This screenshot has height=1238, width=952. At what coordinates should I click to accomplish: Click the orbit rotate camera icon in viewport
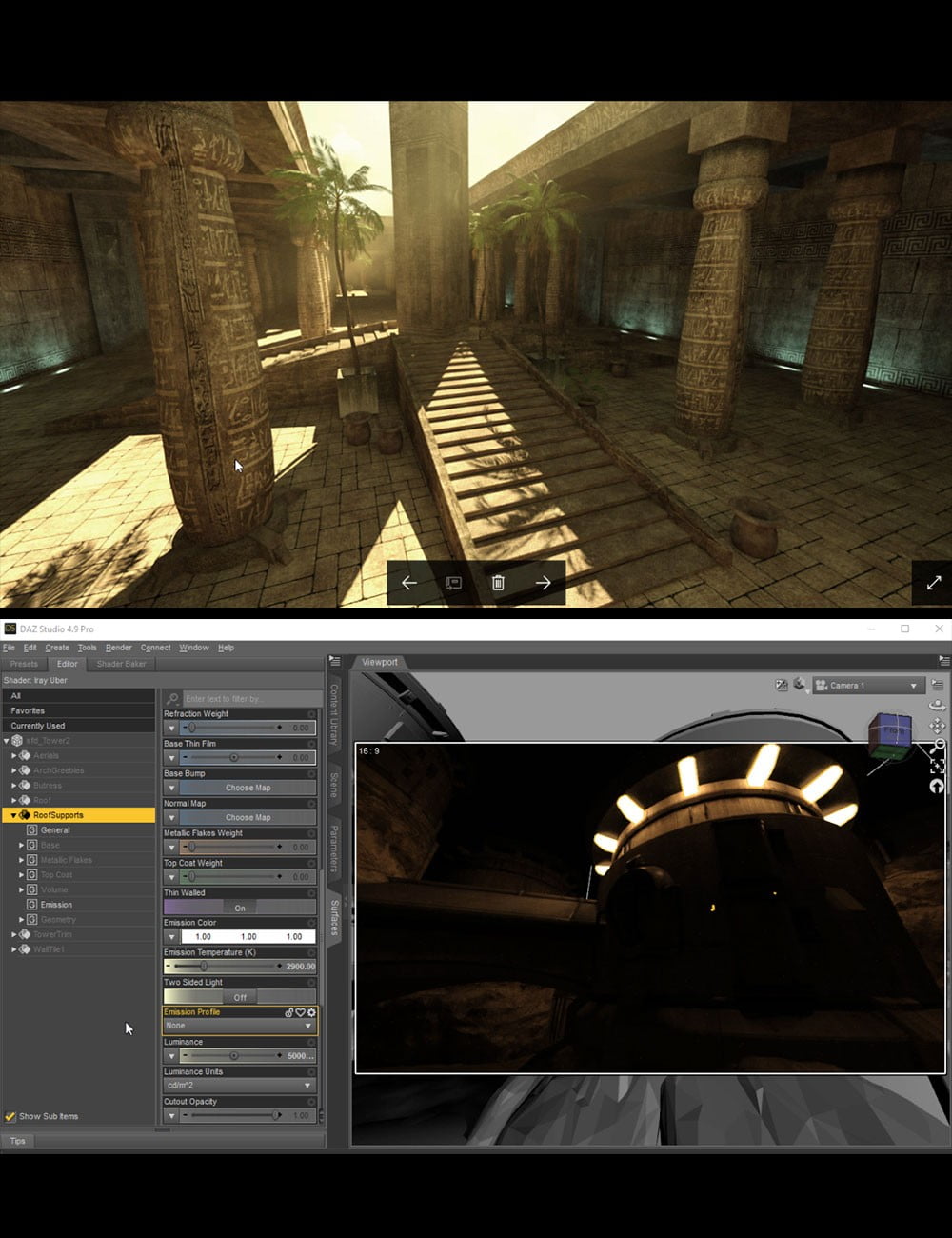click(x=937, y=706)
